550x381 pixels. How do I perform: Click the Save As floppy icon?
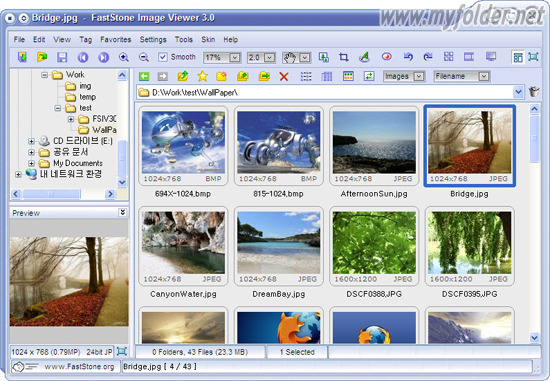[62, 57]
